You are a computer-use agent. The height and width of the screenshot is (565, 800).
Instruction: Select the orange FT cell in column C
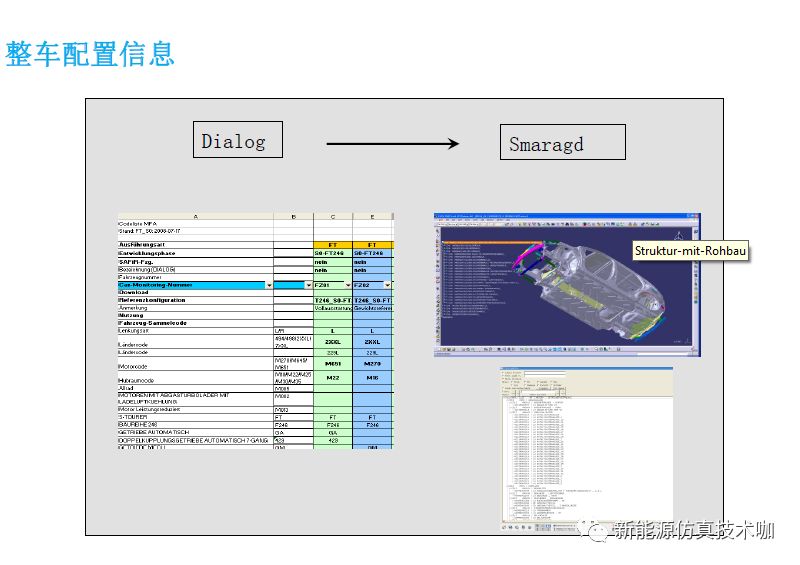tap(332, 244)
